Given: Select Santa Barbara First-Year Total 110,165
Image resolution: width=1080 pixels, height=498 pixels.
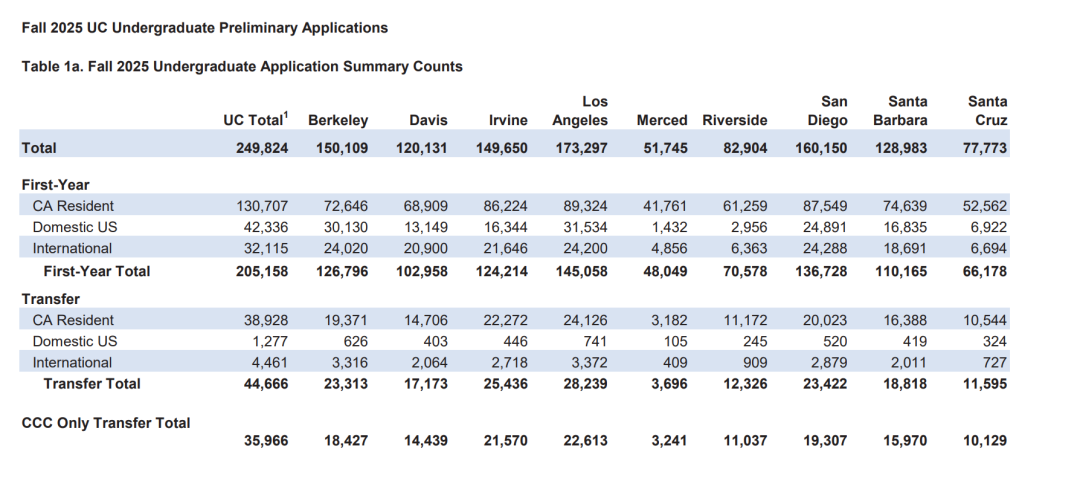Looking at the screenshot, I should coord(901,271).
